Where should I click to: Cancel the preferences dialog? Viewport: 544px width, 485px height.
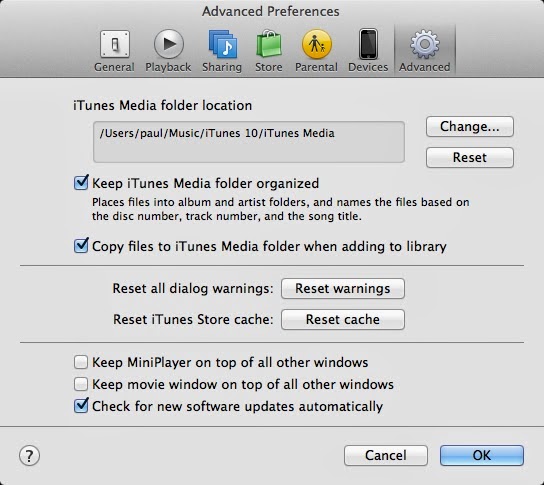coord(386,456)
